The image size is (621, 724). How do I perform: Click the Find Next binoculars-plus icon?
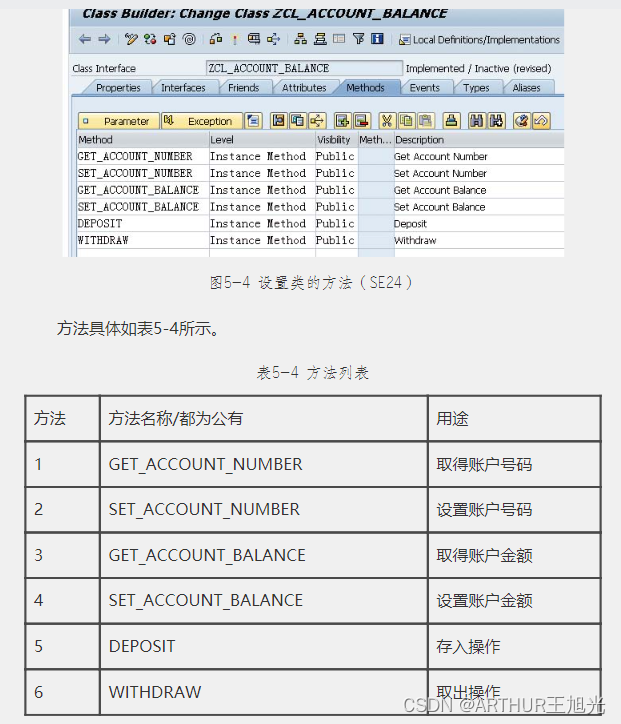click(496, 121)
